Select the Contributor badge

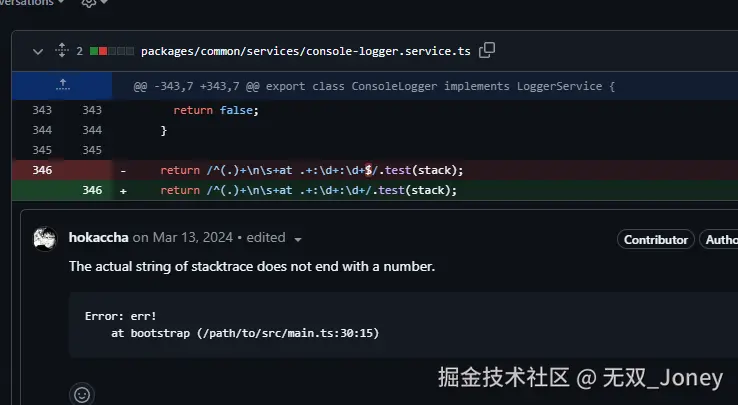coord(656,240)
